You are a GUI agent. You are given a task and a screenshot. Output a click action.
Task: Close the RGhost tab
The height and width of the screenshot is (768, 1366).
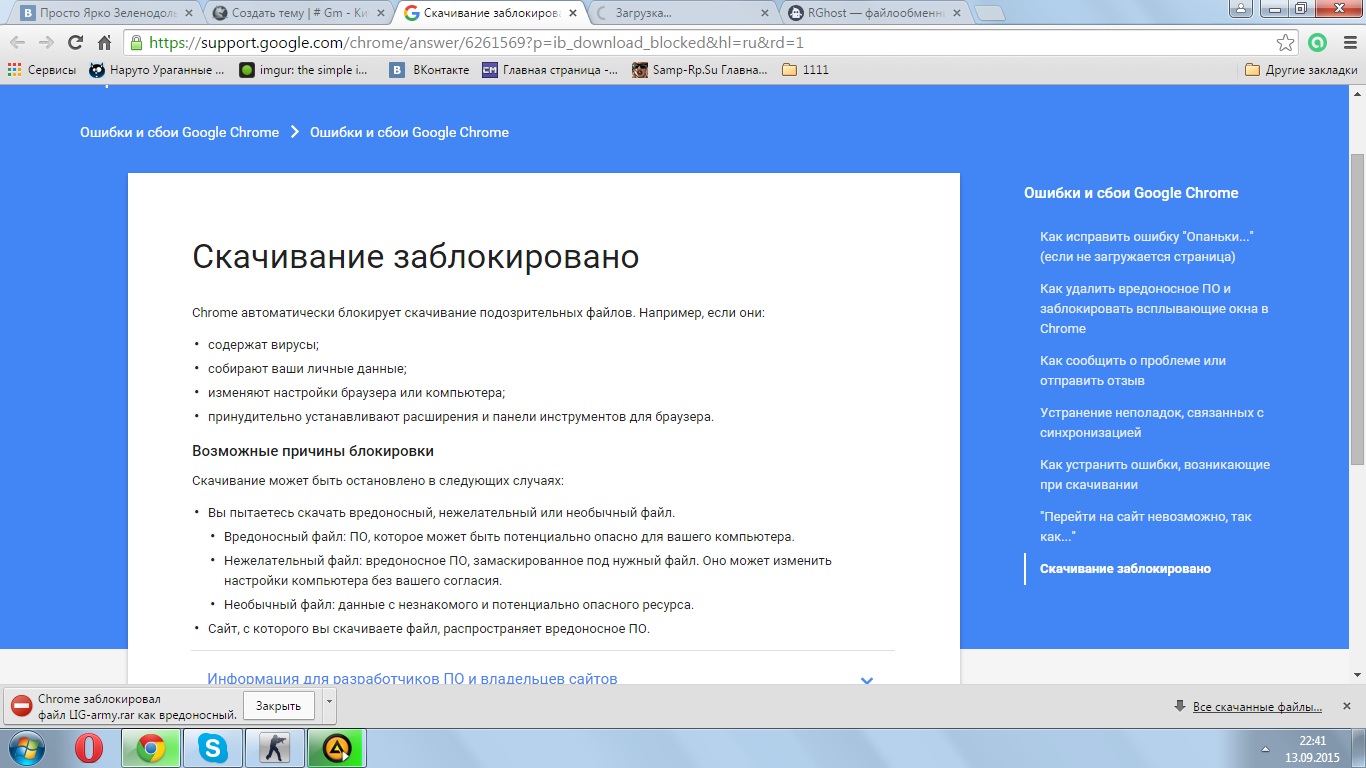[x=956, y=14]
